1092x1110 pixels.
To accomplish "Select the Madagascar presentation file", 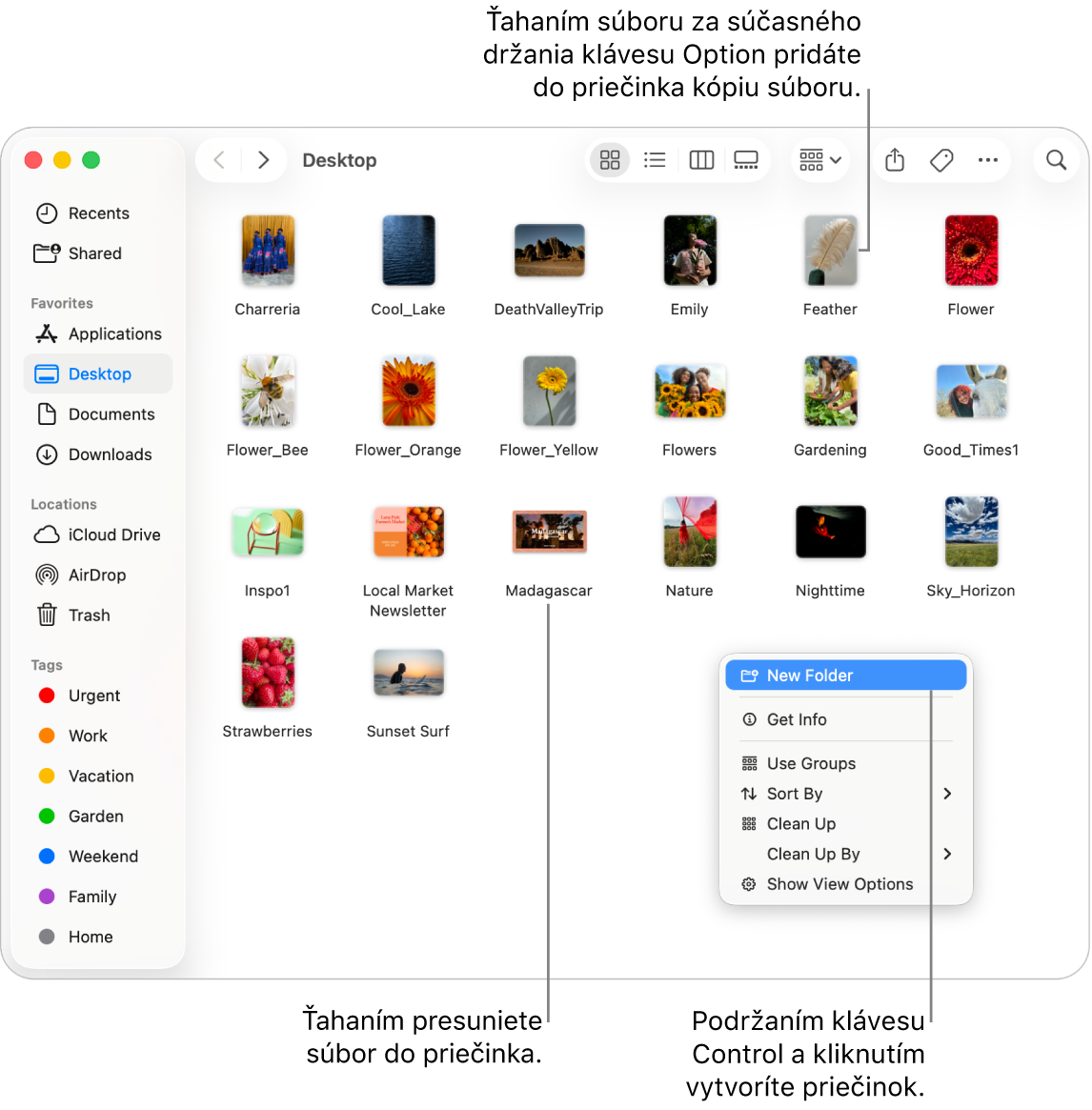I will click(550, 532).
